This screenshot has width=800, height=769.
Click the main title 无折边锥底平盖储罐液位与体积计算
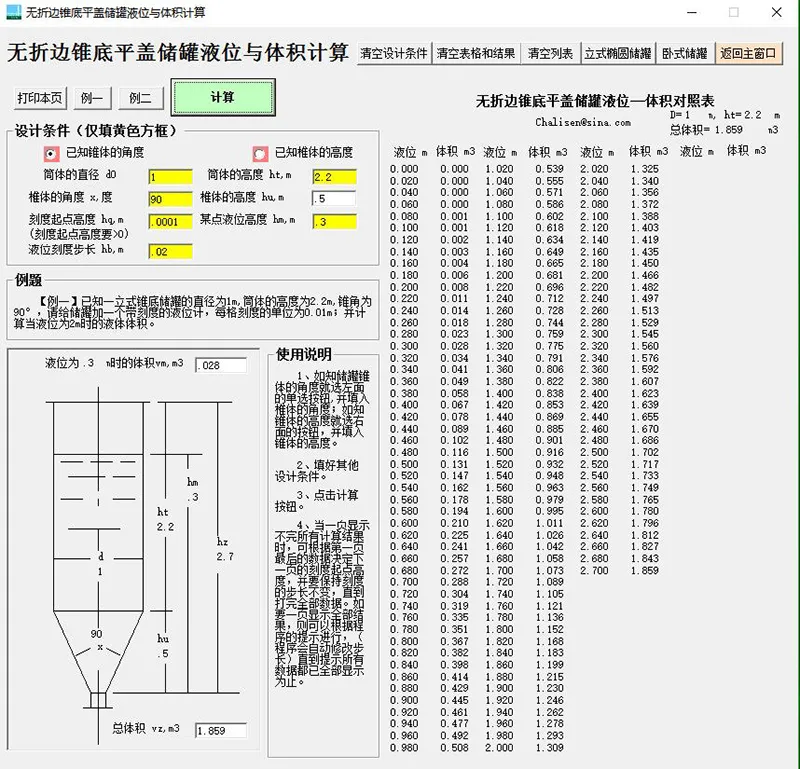(178, 53)
